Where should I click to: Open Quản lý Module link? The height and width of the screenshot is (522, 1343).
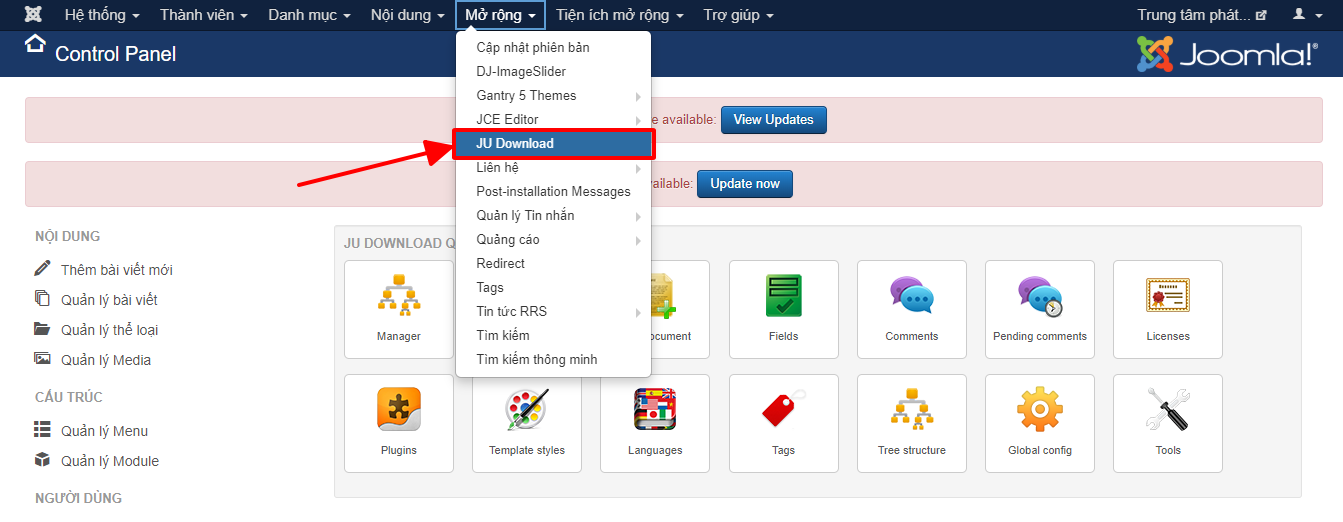coord(110,461)
